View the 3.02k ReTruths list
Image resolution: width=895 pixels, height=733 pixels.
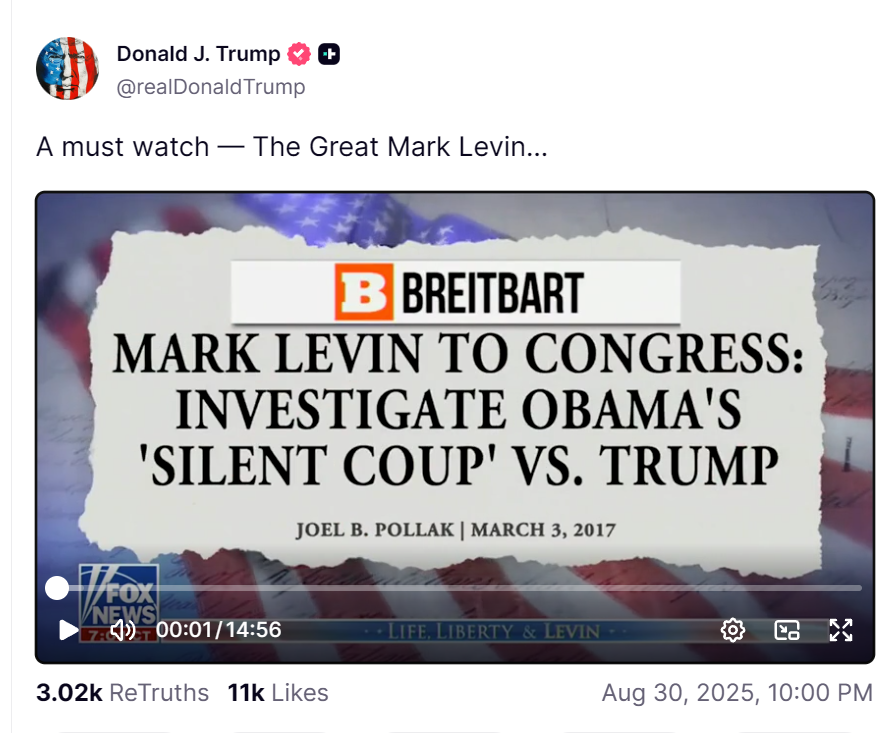(122, 692)
